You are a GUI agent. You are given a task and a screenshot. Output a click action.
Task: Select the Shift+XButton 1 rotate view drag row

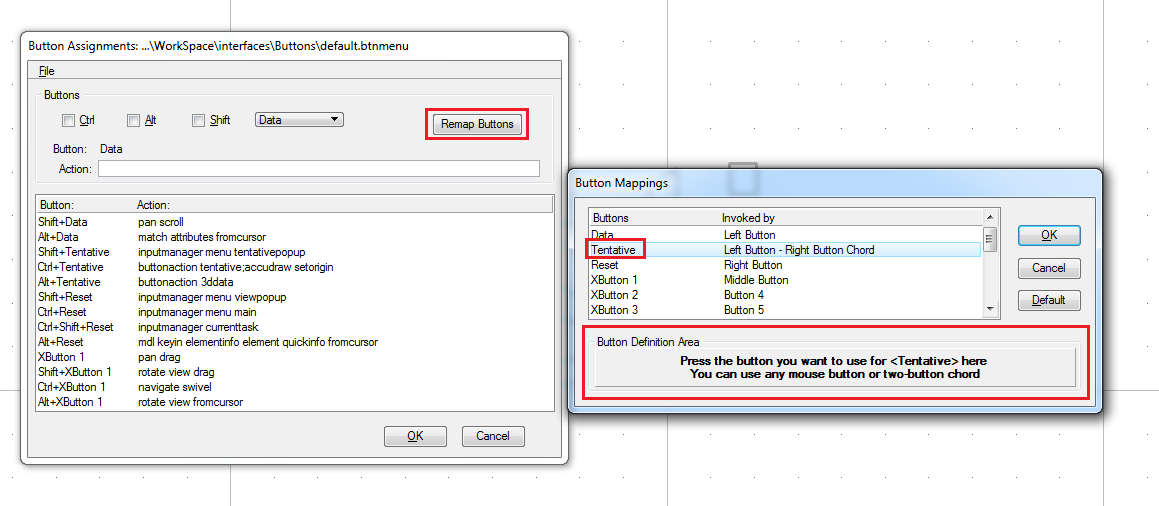(294, 372)
